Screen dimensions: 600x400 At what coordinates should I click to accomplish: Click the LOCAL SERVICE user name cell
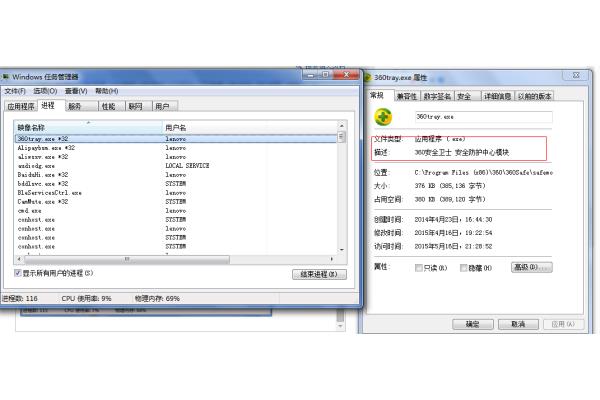click(x=187, y=166)
